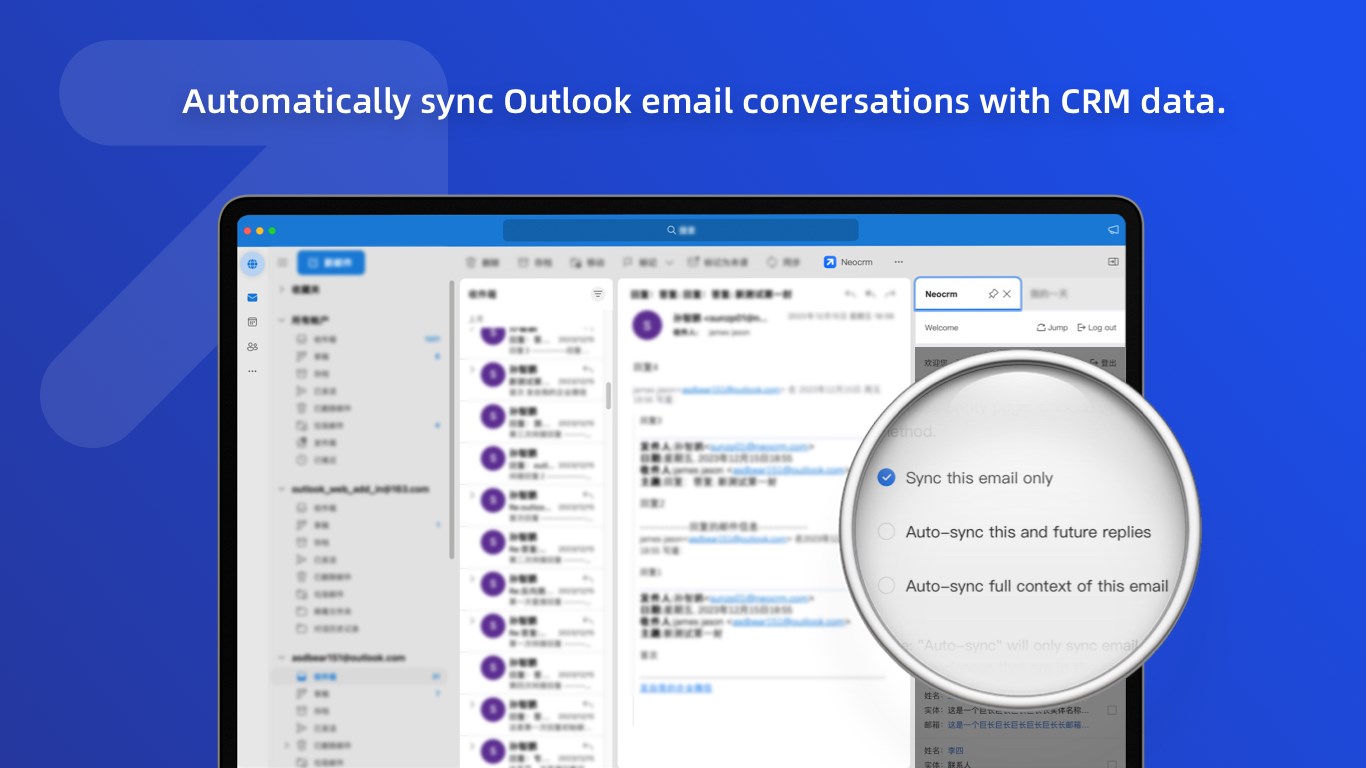Image resolution: width=1366 pixels, height=768 pixels.
Task: Open the long blue 邮箱 address link
Action: pos(1018,725)
